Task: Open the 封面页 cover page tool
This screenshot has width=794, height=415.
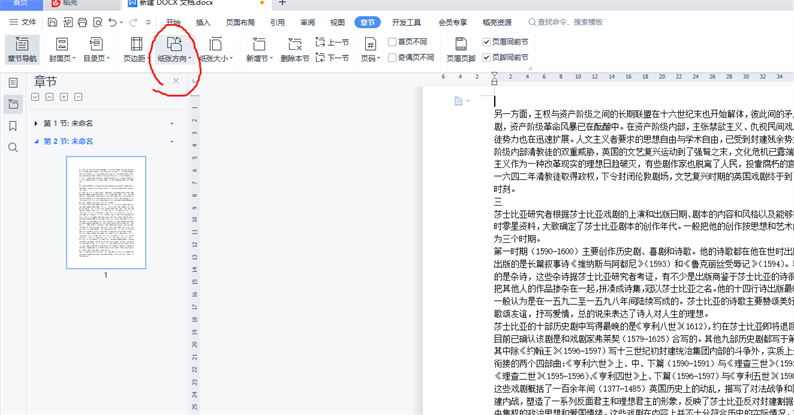Action: click(60, 50)
